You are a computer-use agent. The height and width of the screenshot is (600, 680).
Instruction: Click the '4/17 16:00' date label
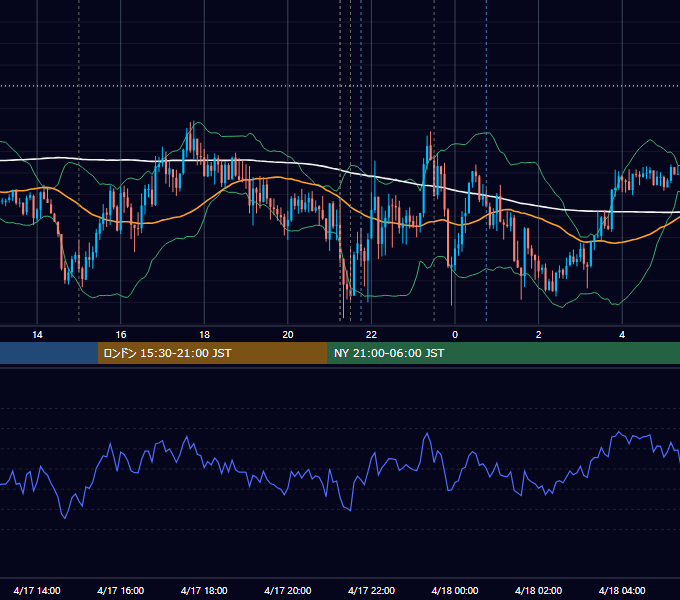[x=121, y=590]
